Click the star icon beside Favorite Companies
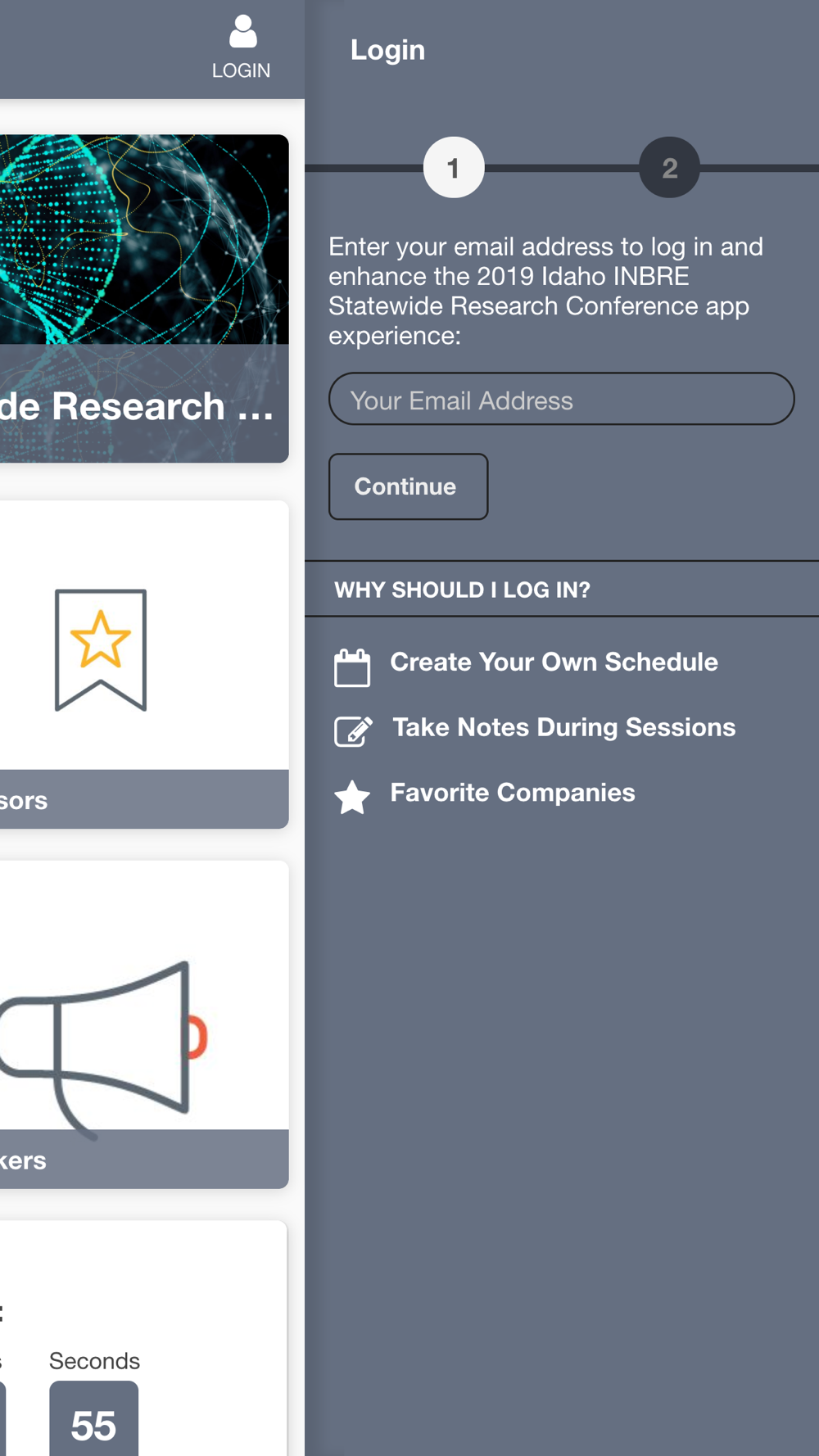This screenshot has width=819, height=1456. pos(352,797)
